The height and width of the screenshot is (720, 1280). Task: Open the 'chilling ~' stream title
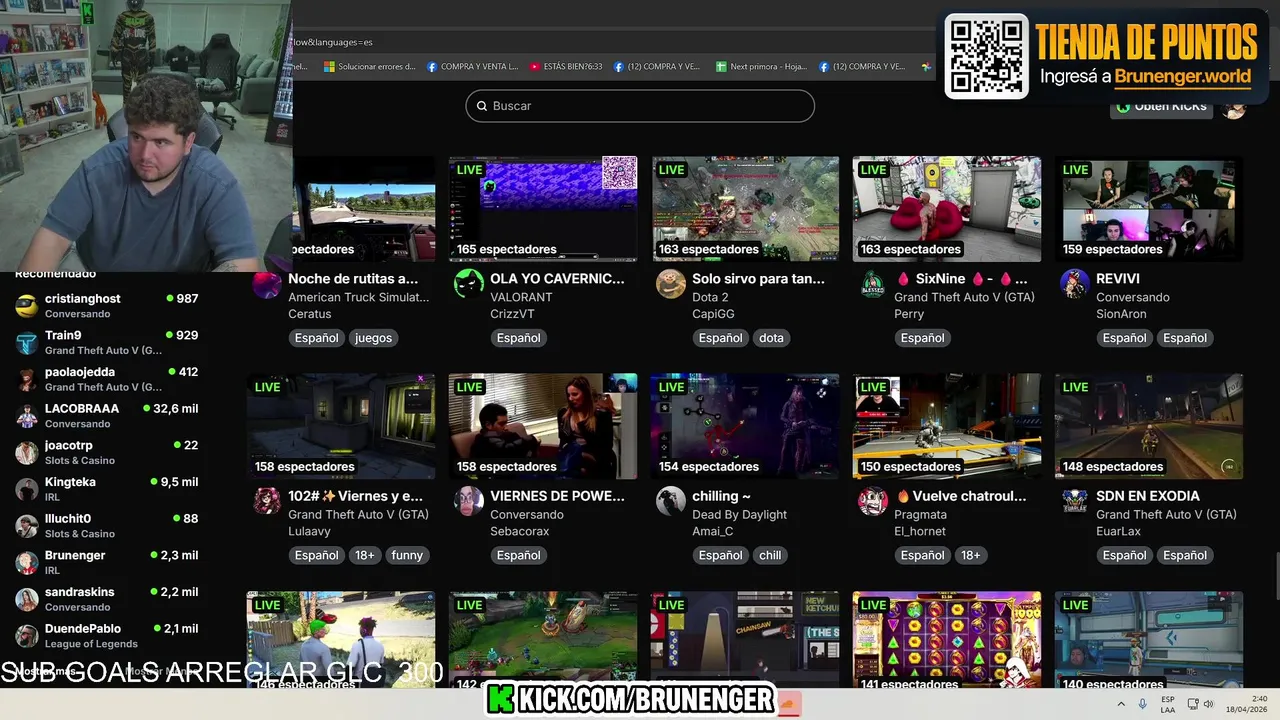tap(721, 496)
